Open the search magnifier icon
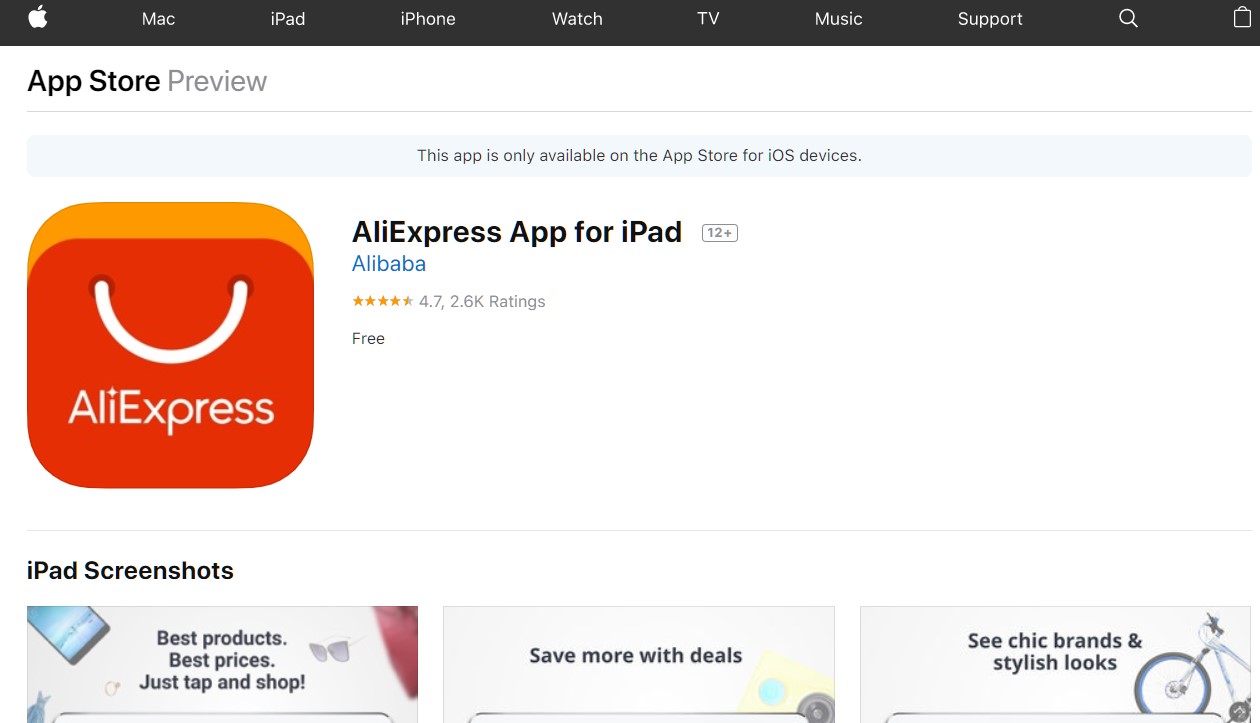This screenshot has height=723, width=1260. tap(1128, 18)
